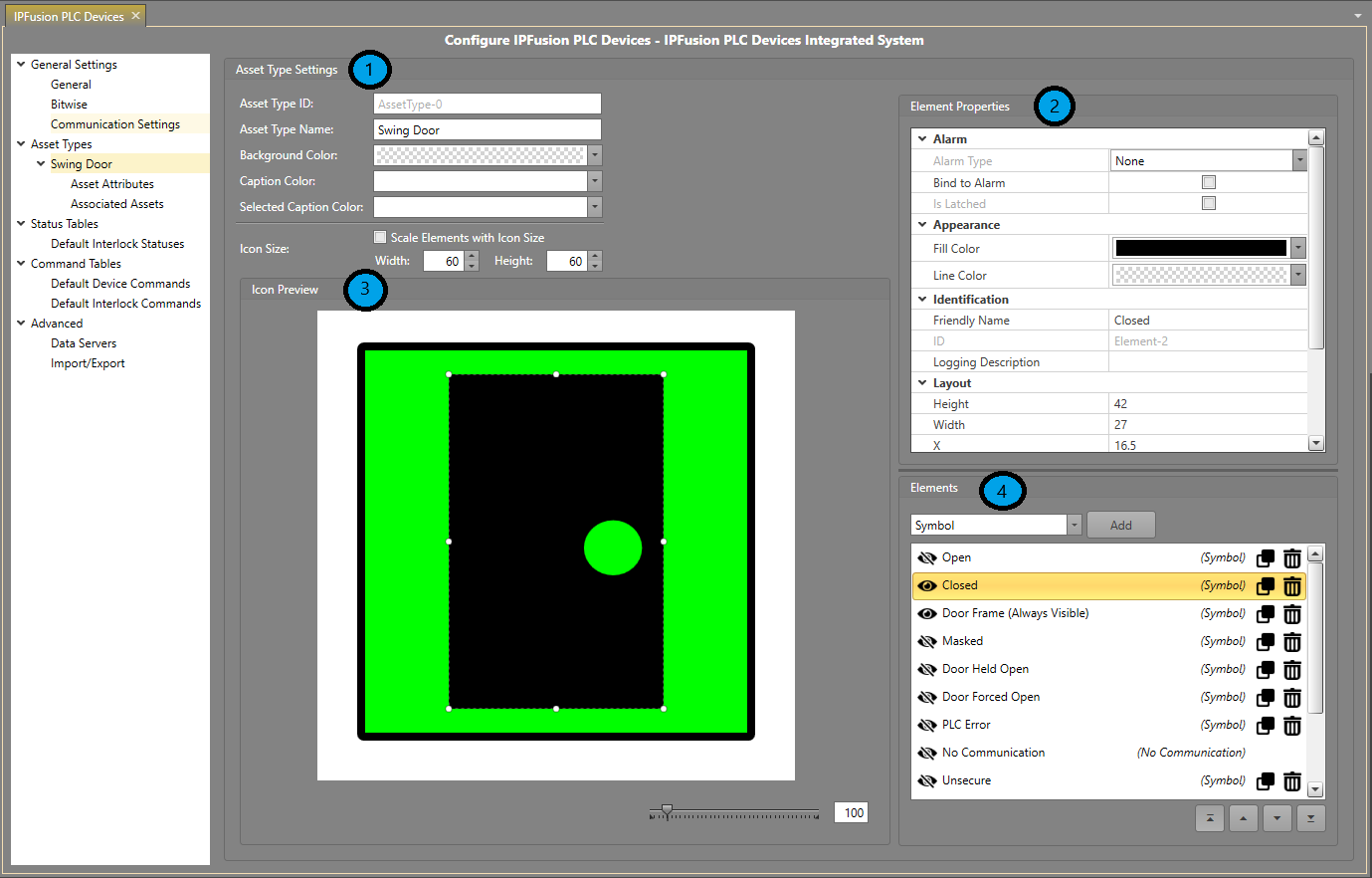Show the No Communication element
Viewport: 1372px width, 878px height.
[927, 754]
